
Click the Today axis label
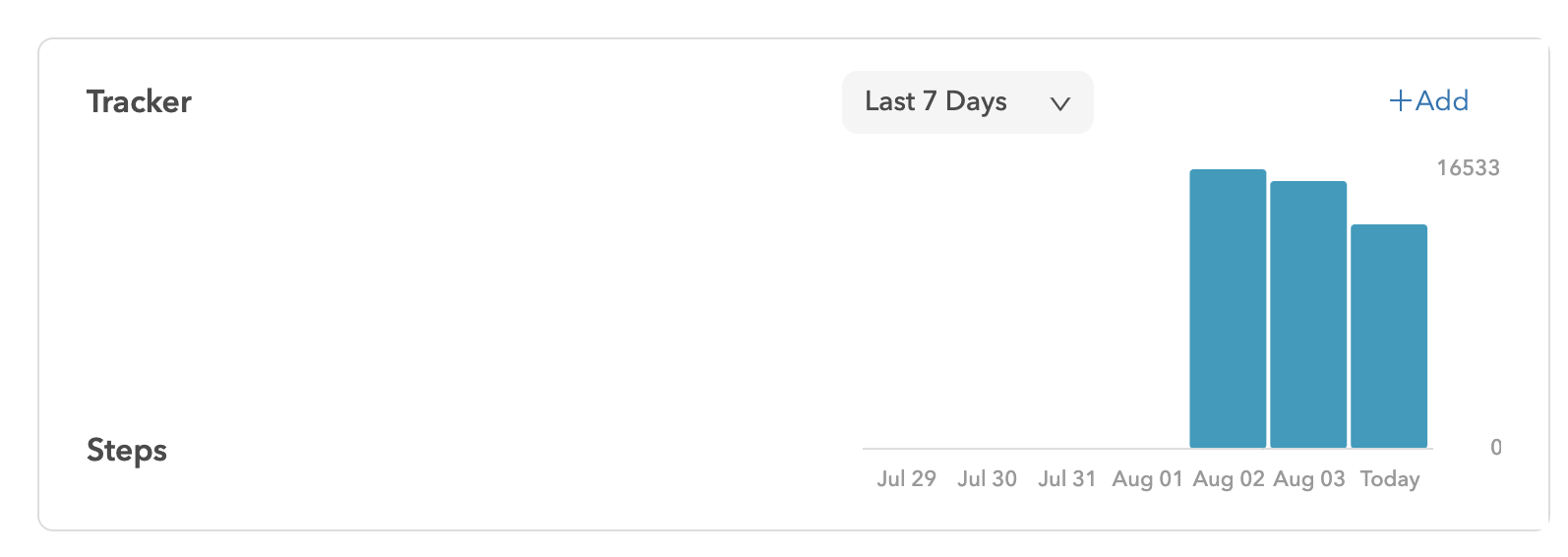1389,478
